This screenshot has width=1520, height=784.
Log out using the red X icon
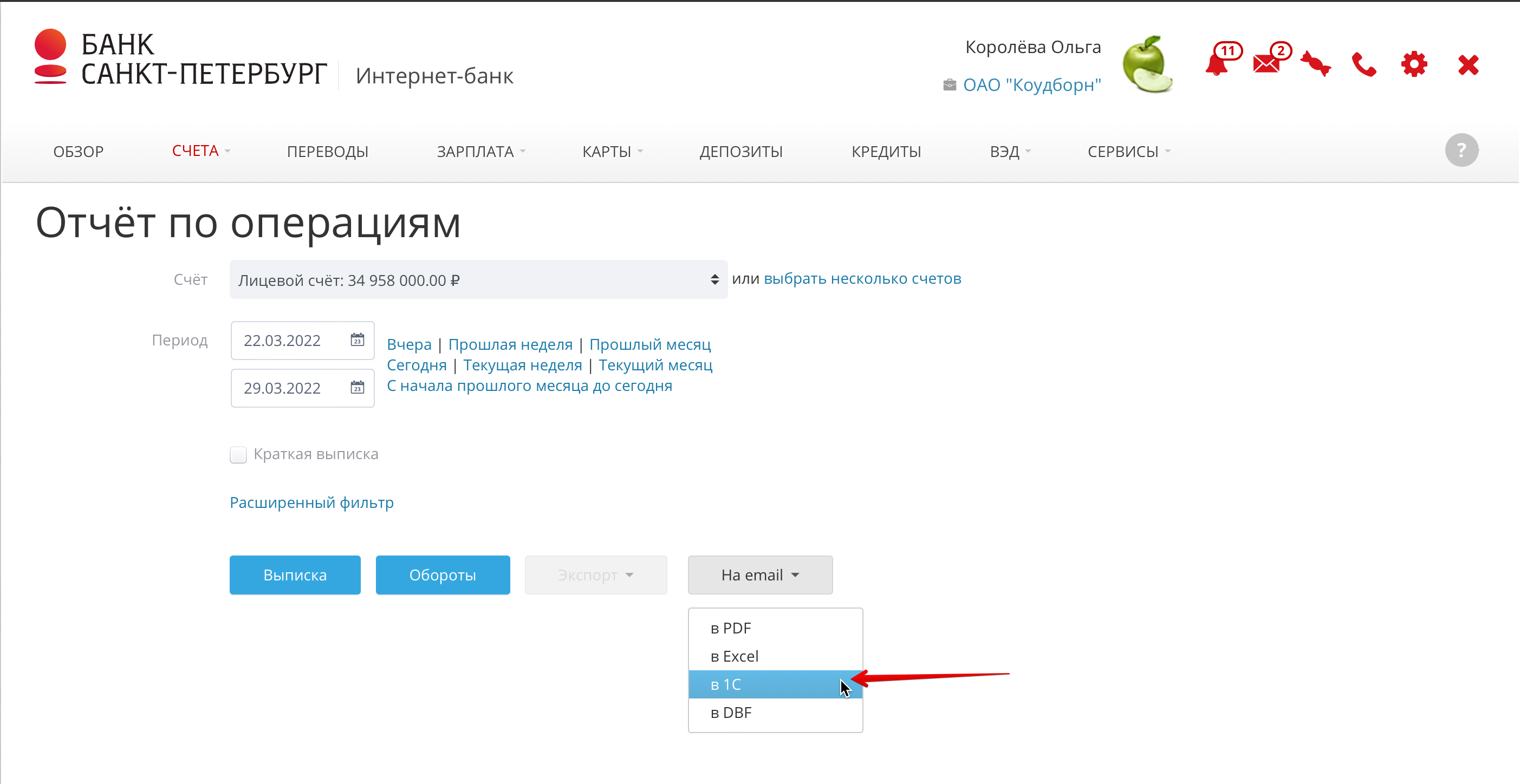click(x=1468, y=64)
